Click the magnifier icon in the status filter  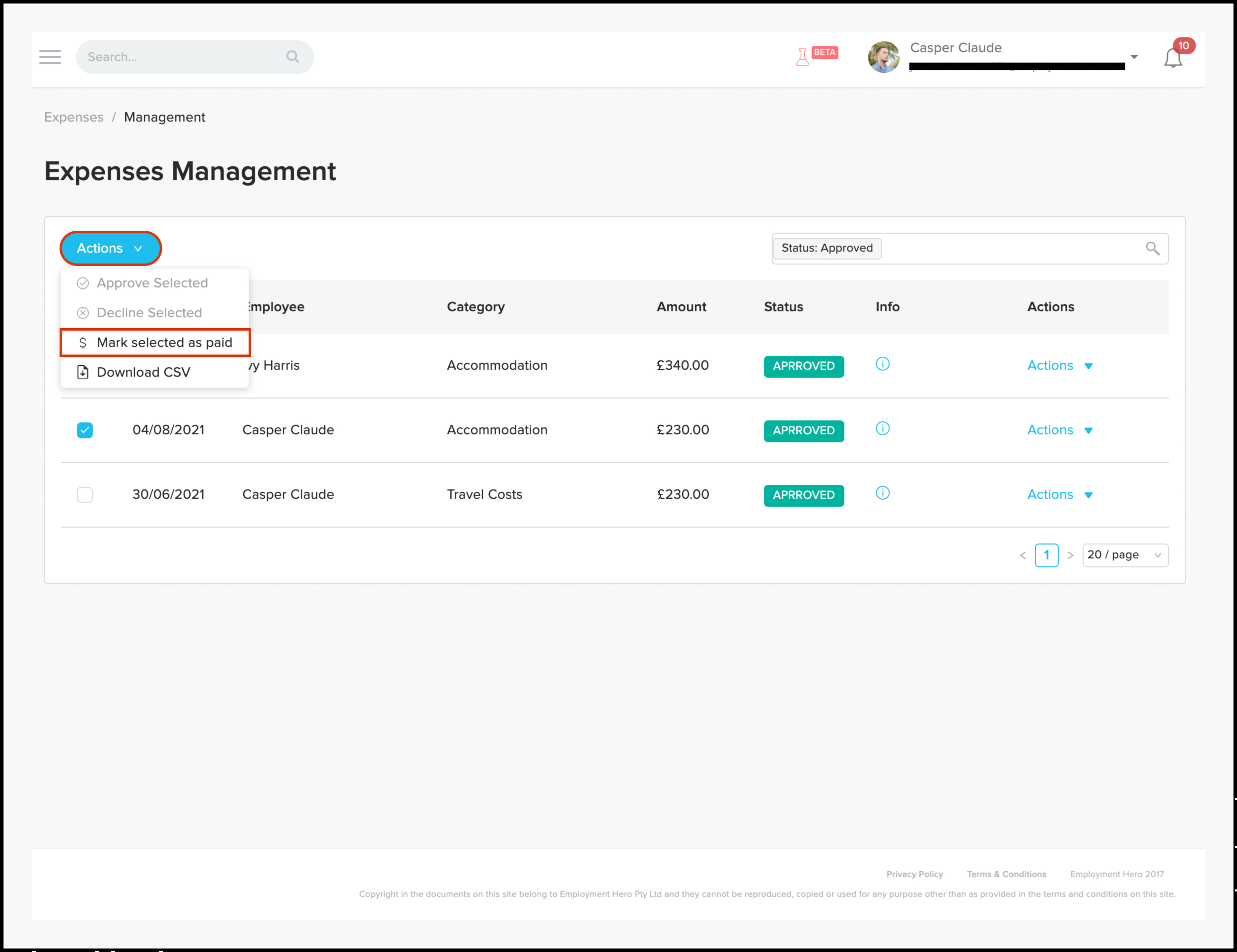tap(1152, 248)
